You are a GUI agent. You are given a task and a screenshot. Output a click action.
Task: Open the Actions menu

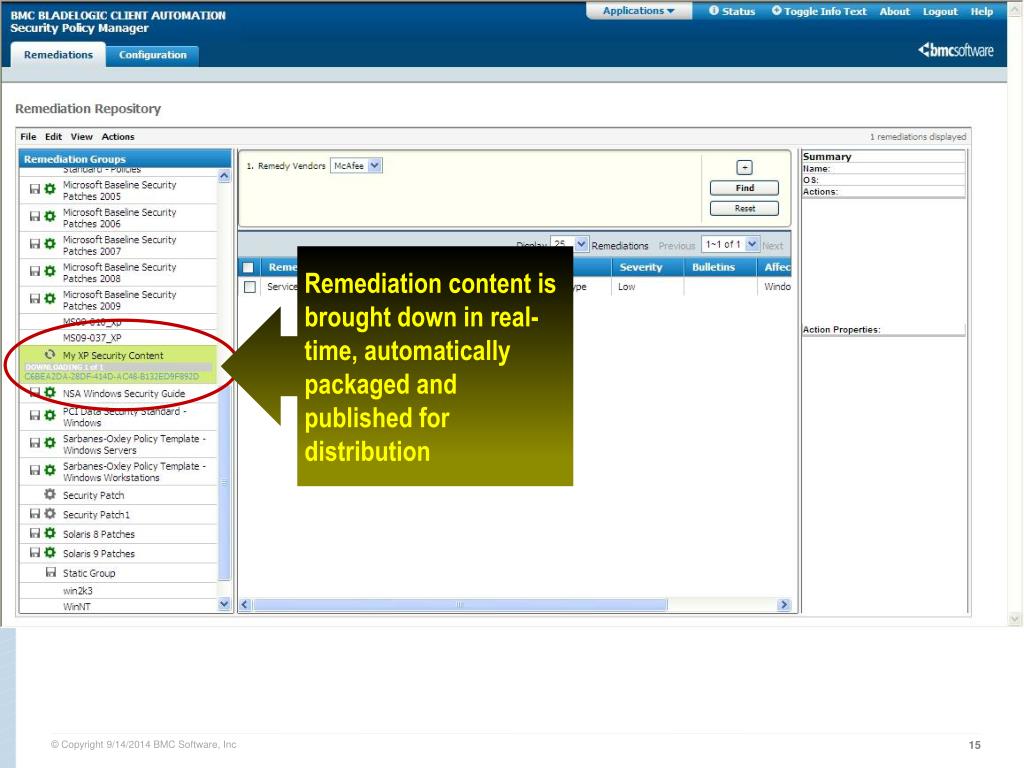coord(118,136)
